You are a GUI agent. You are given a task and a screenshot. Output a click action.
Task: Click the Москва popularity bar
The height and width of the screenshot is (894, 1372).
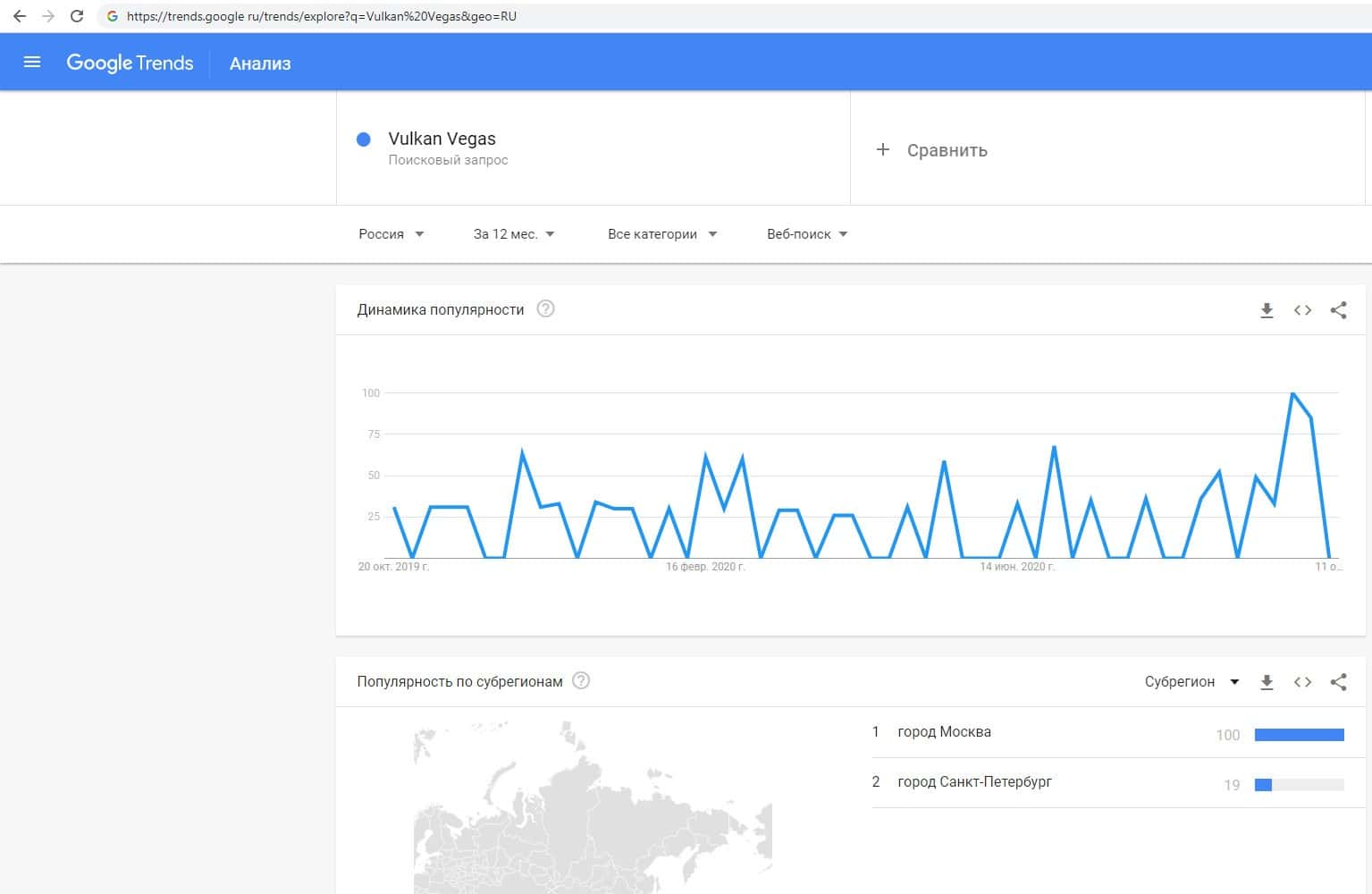click(1300, 735)
